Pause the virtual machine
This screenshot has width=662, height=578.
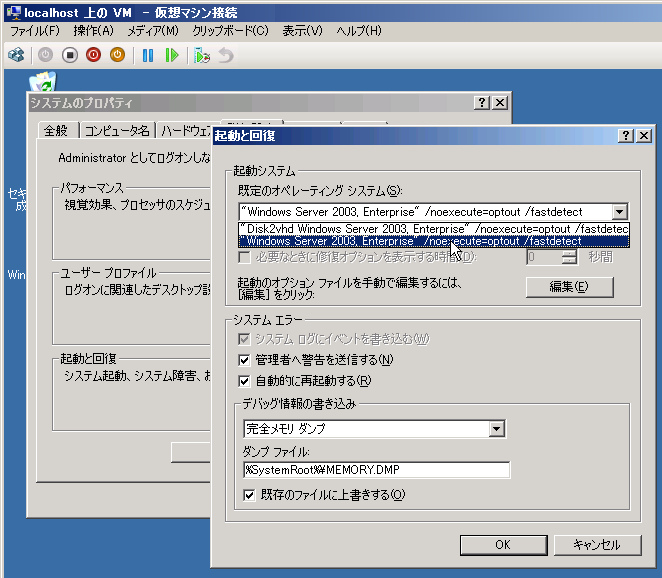(148, 55)
